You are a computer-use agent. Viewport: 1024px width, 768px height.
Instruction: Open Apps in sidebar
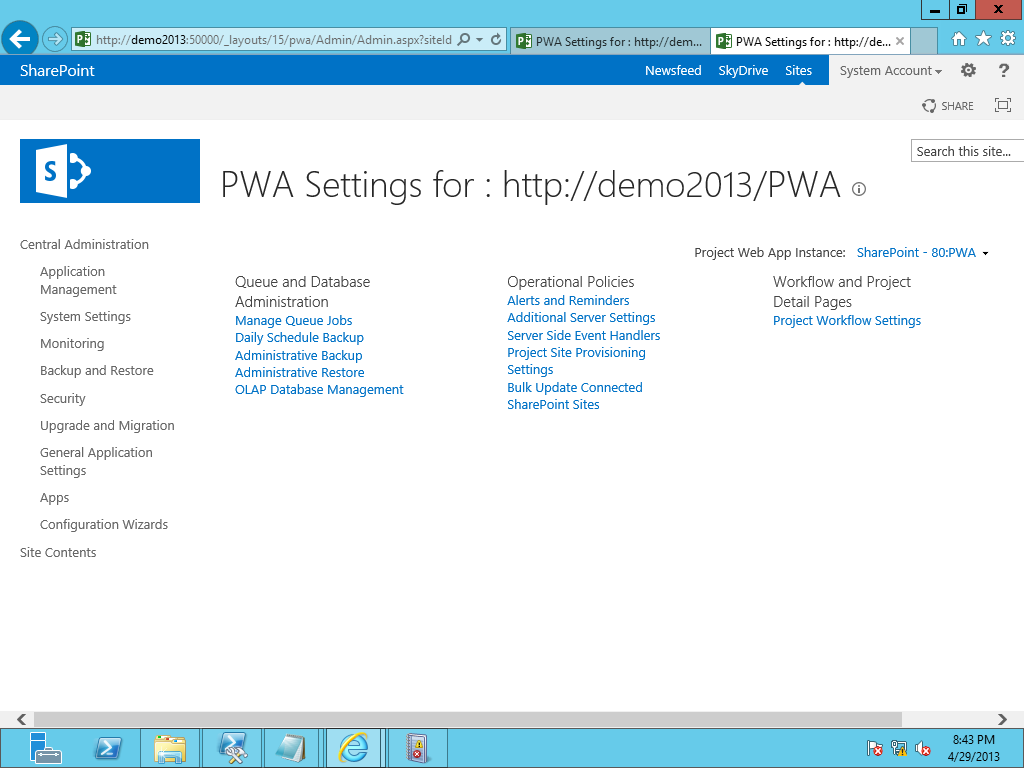click(54, 498)
